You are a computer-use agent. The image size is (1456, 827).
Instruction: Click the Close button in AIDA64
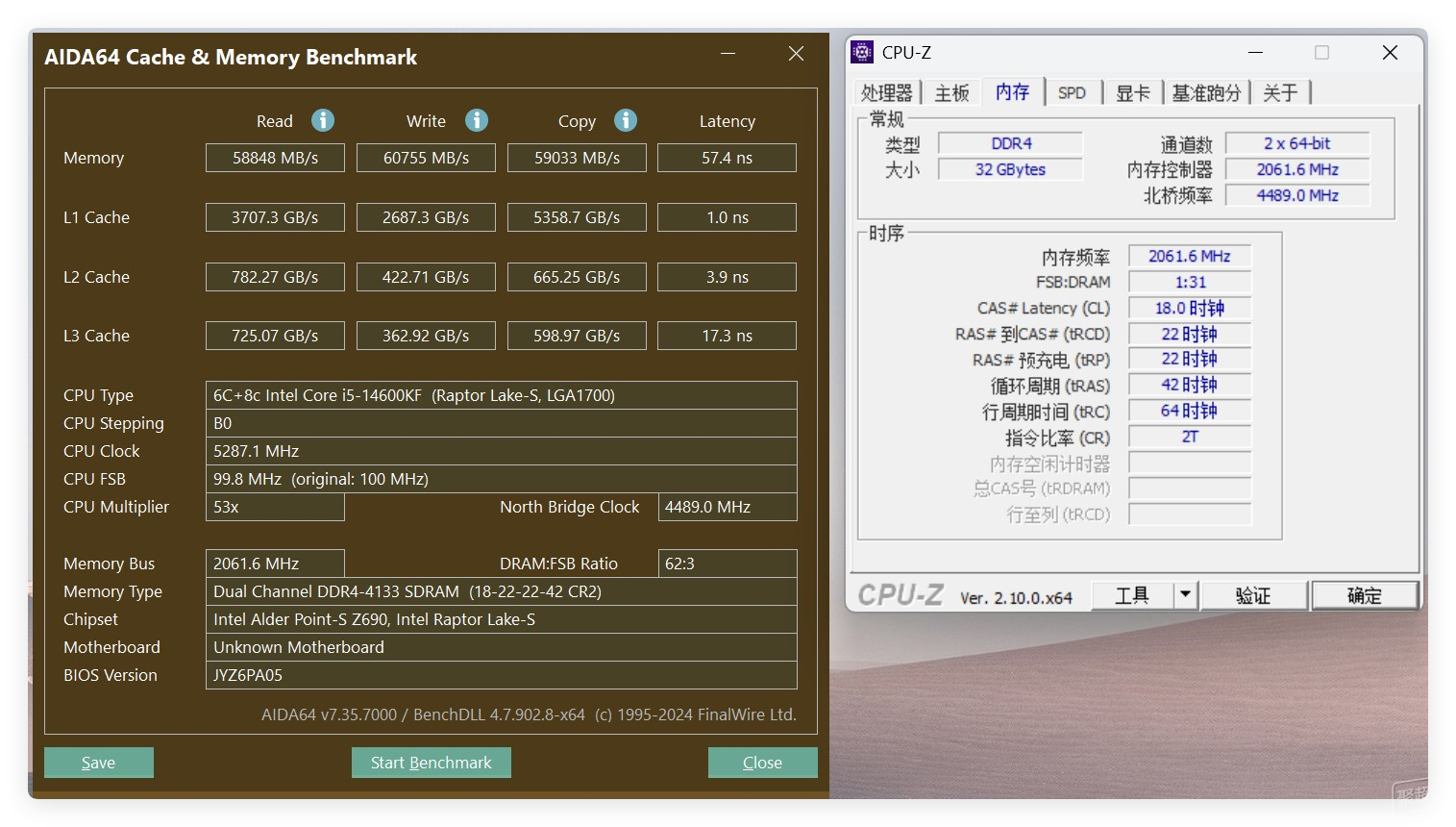pos(763,763)
